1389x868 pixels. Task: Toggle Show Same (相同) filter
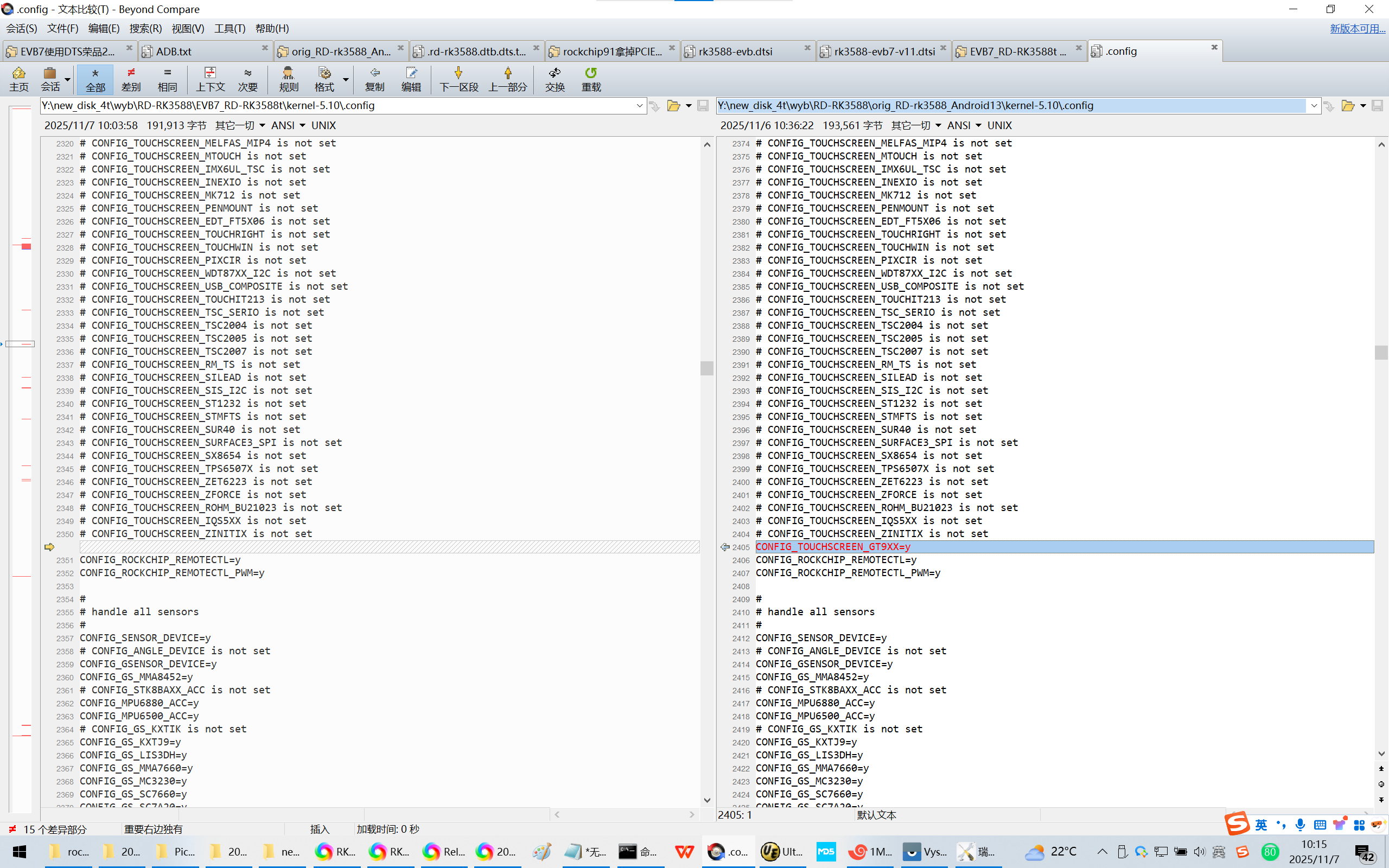(167, 79)
